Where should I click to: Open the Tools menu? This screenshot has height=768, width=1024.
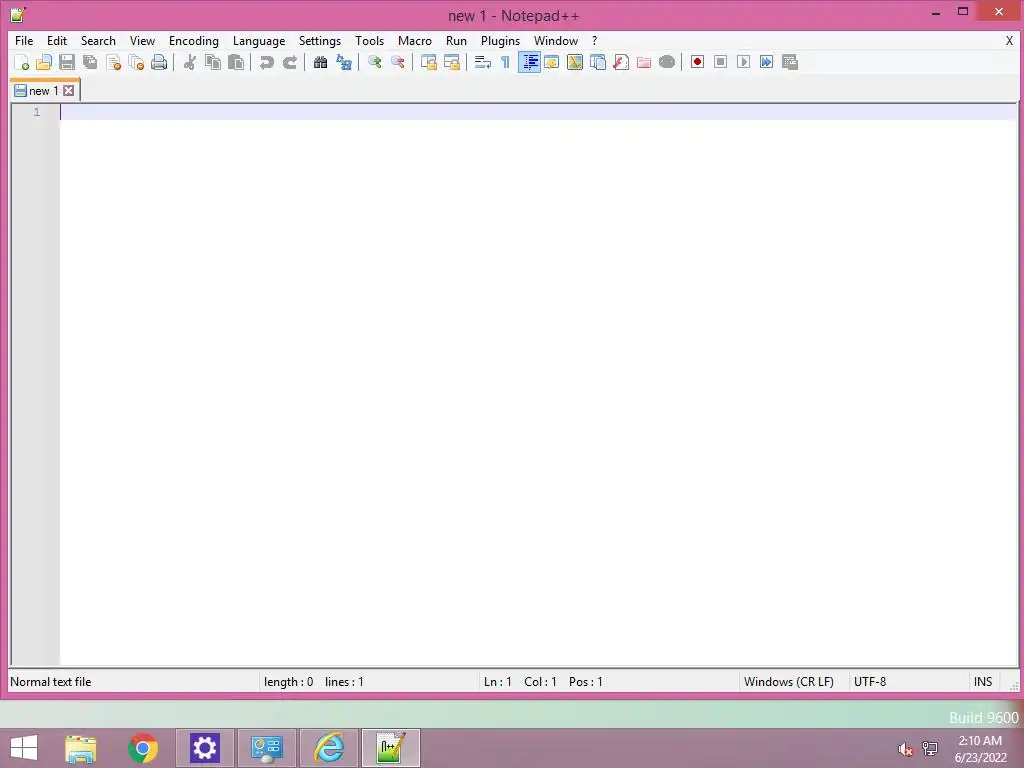tap(370, 40)
